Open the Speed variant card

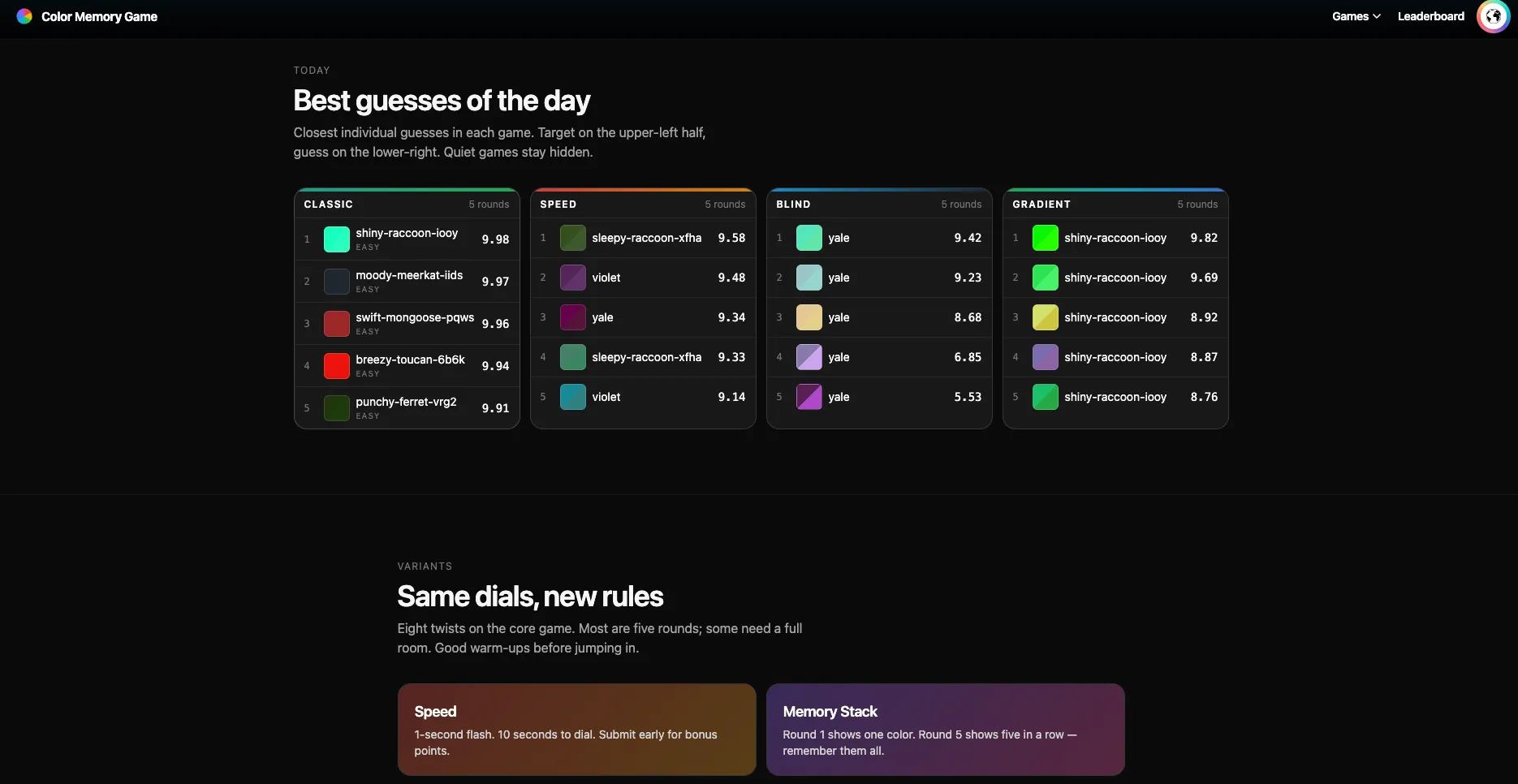[576, 729]
